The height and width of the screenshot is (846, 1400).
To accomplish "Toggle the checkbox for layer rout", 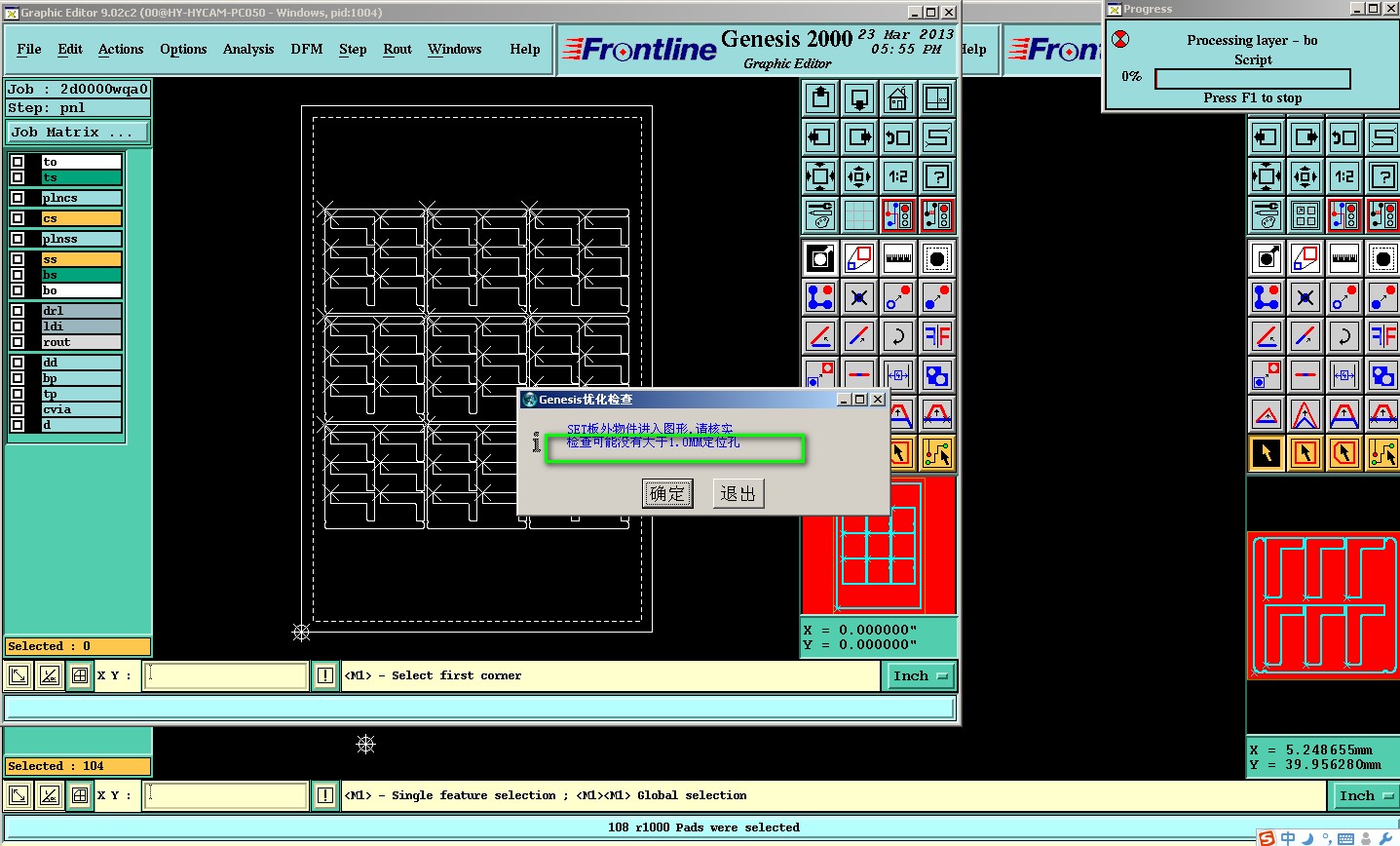I will click(x=18, y=342).
